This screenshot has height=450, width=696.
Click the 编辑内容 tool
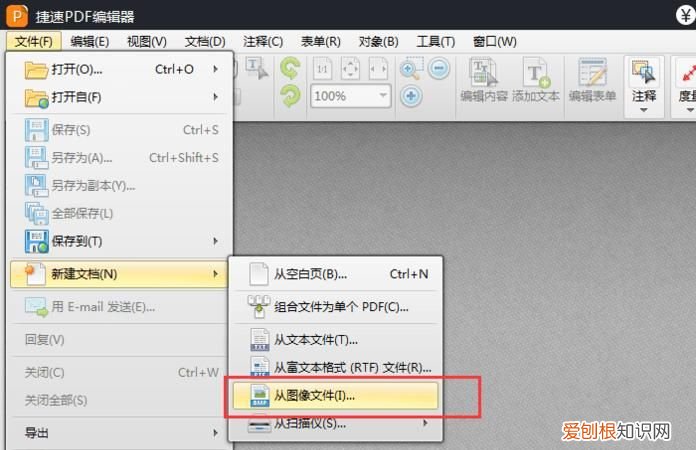click(x=484, y=80)
